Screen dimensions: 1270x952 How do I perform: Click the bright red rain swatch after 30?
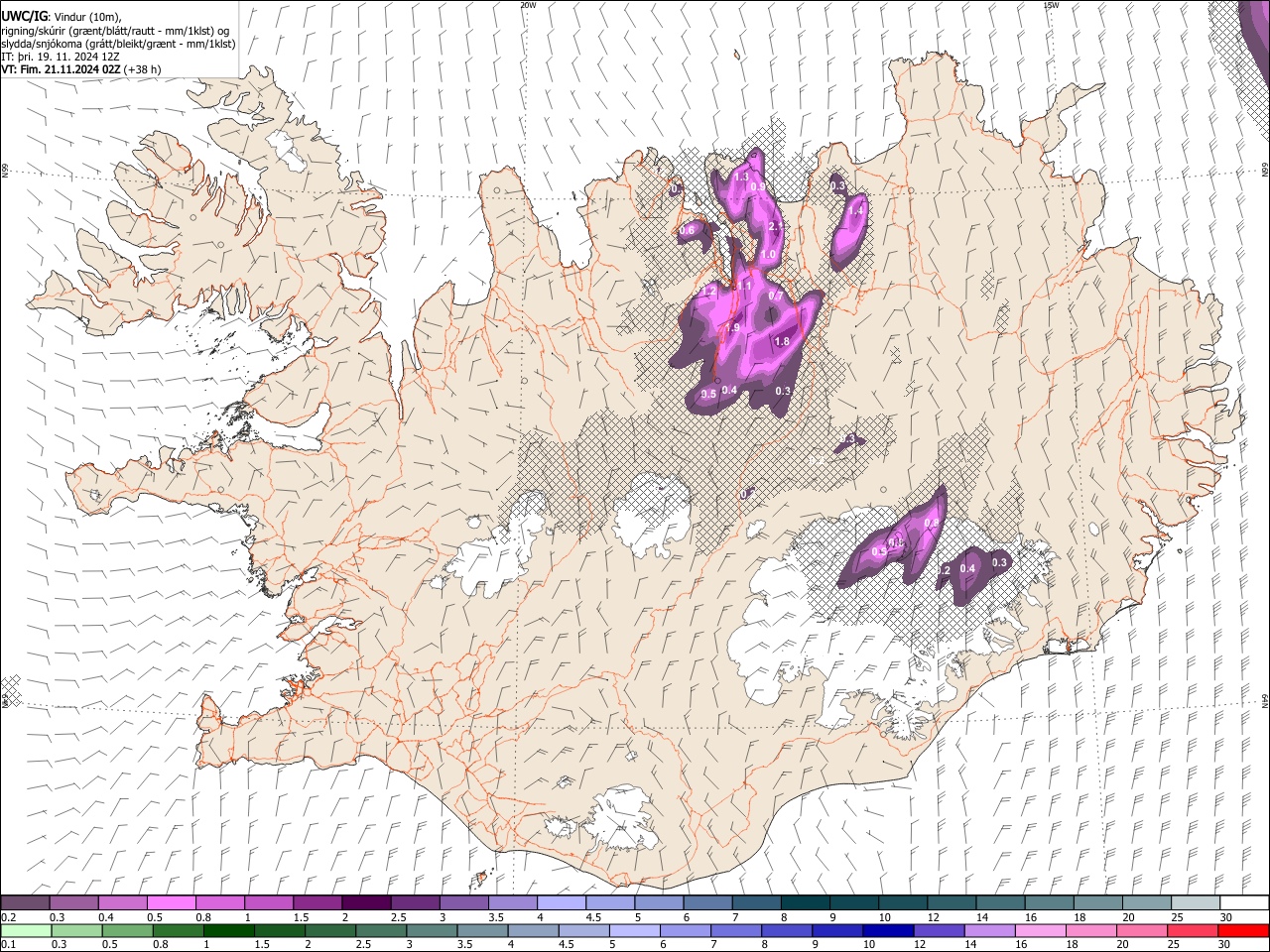point(1243,930)
